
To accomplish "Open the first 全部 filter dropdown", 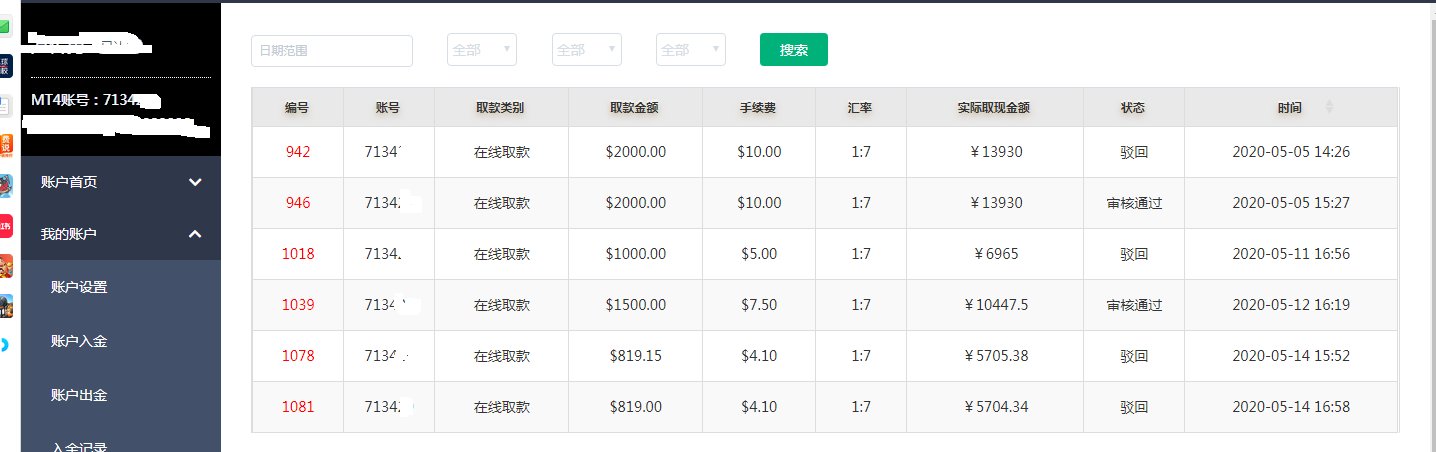I will pos(482,50).
